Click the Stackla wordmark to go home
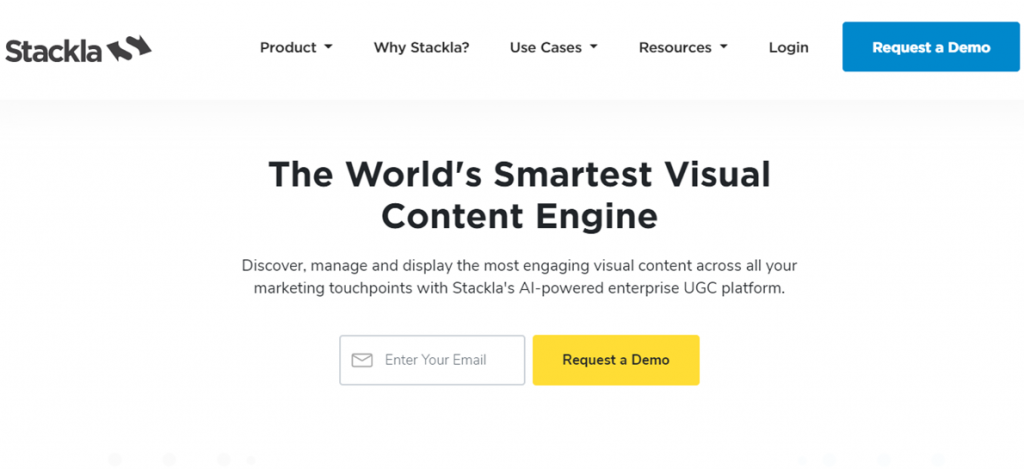This screenshot has height=469, width=1024. tap(54, 49)
